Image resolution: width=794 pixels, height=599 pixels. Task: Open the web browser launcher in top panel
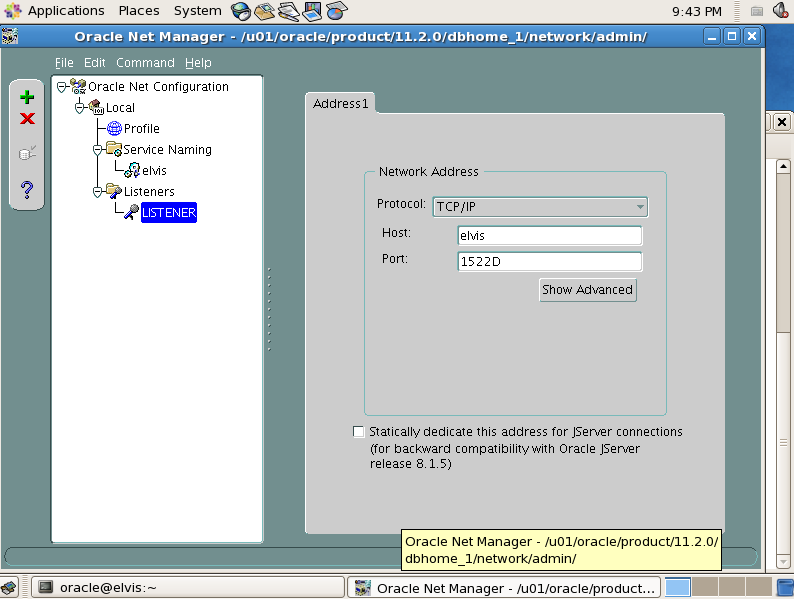click(x=241, y=11)
